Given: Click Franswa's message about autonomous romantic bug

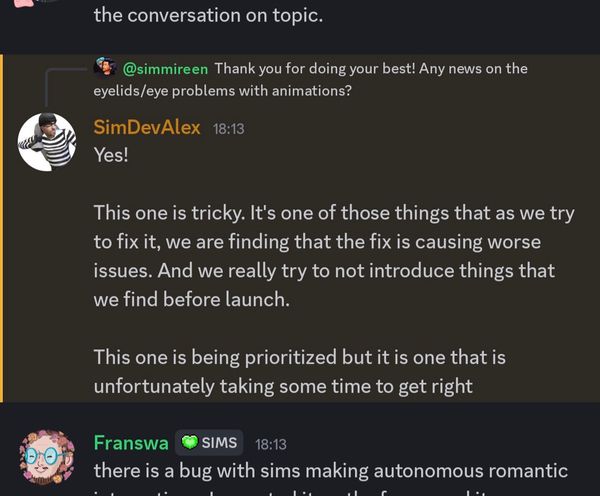Looking at the screenshot, I should tap(330, 470).
